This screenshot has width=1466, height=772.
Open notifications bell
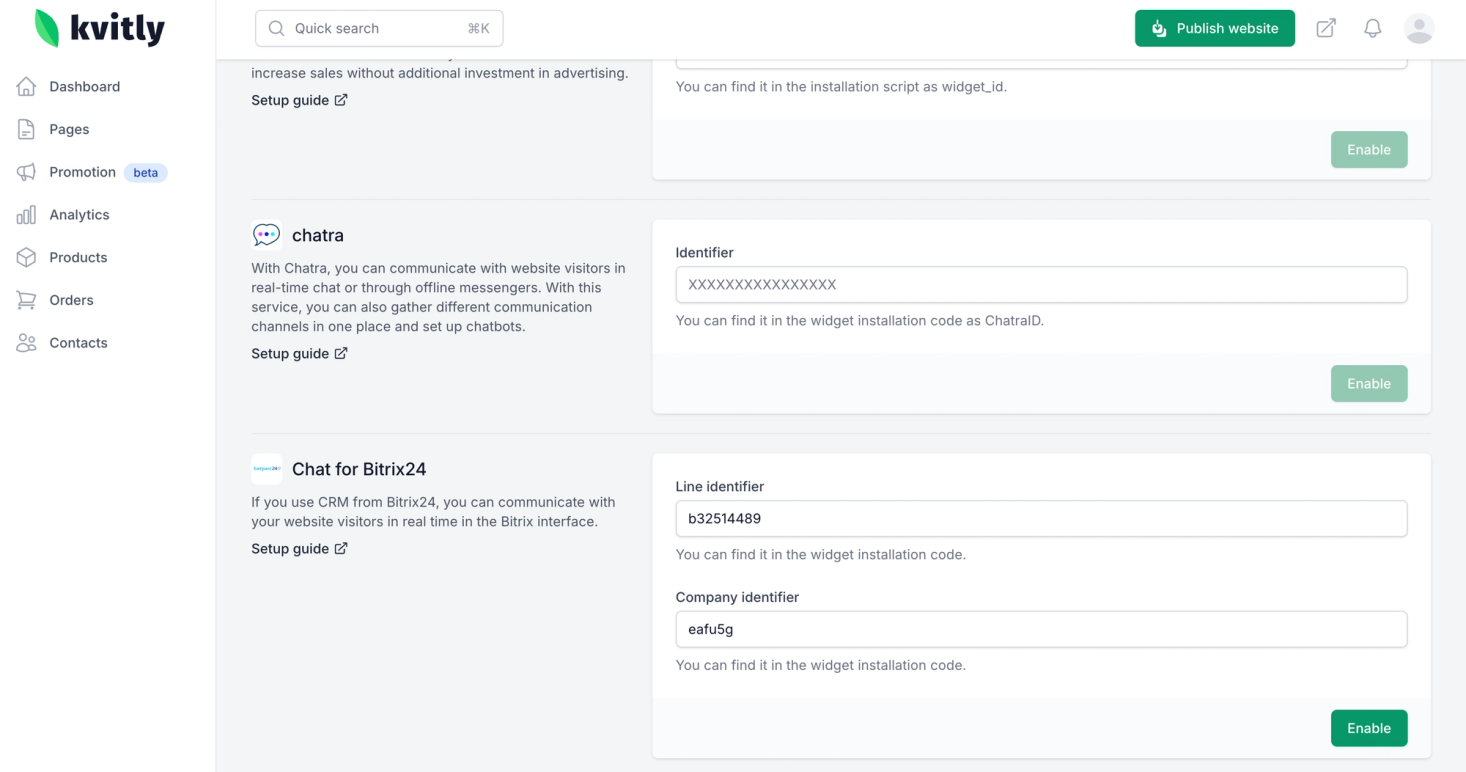coord(1373,28)
